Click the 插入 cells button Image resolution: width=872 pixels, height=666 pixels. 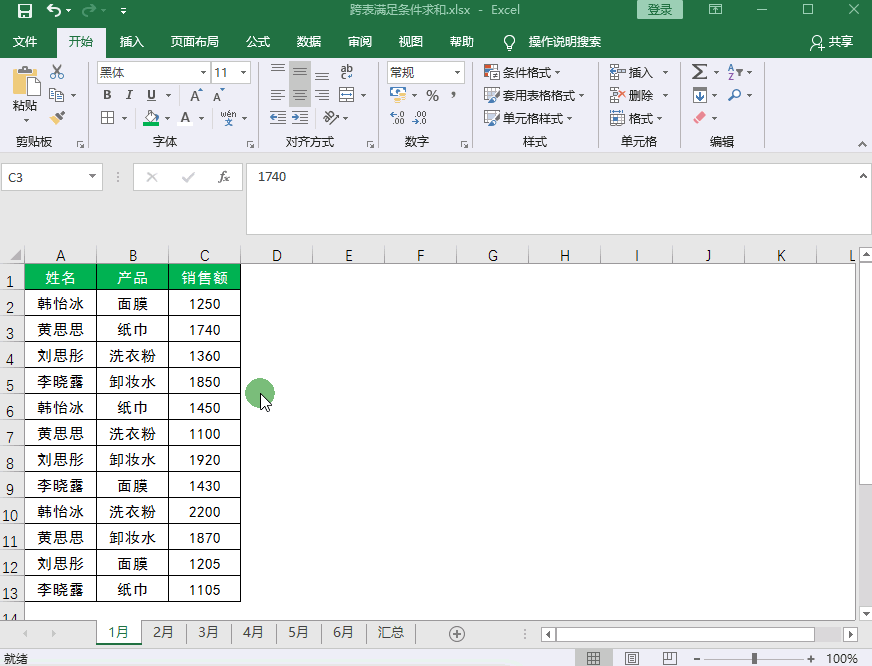pyautogui.click(x=633, y=73)
